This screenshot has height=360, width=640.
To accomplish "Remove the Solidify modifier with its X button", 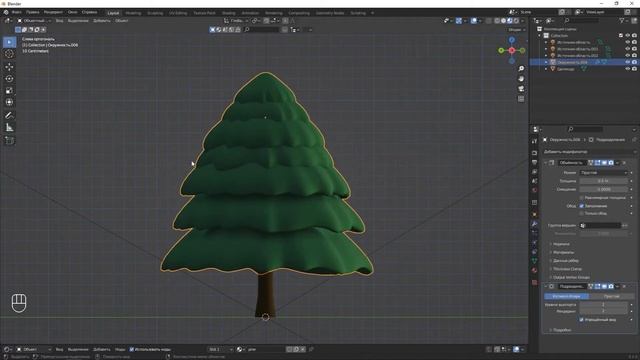I will [x=624, y=162].
